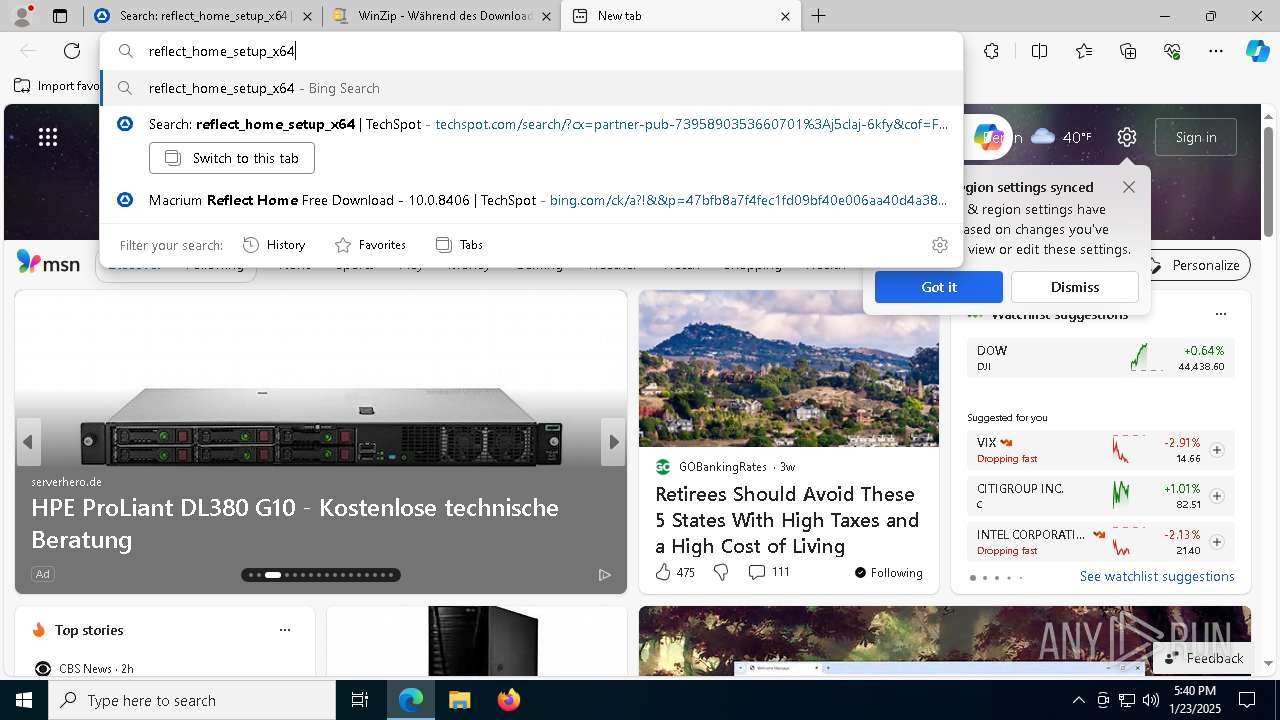Open the Extensions puzzle icon

[x=991, y=51]
